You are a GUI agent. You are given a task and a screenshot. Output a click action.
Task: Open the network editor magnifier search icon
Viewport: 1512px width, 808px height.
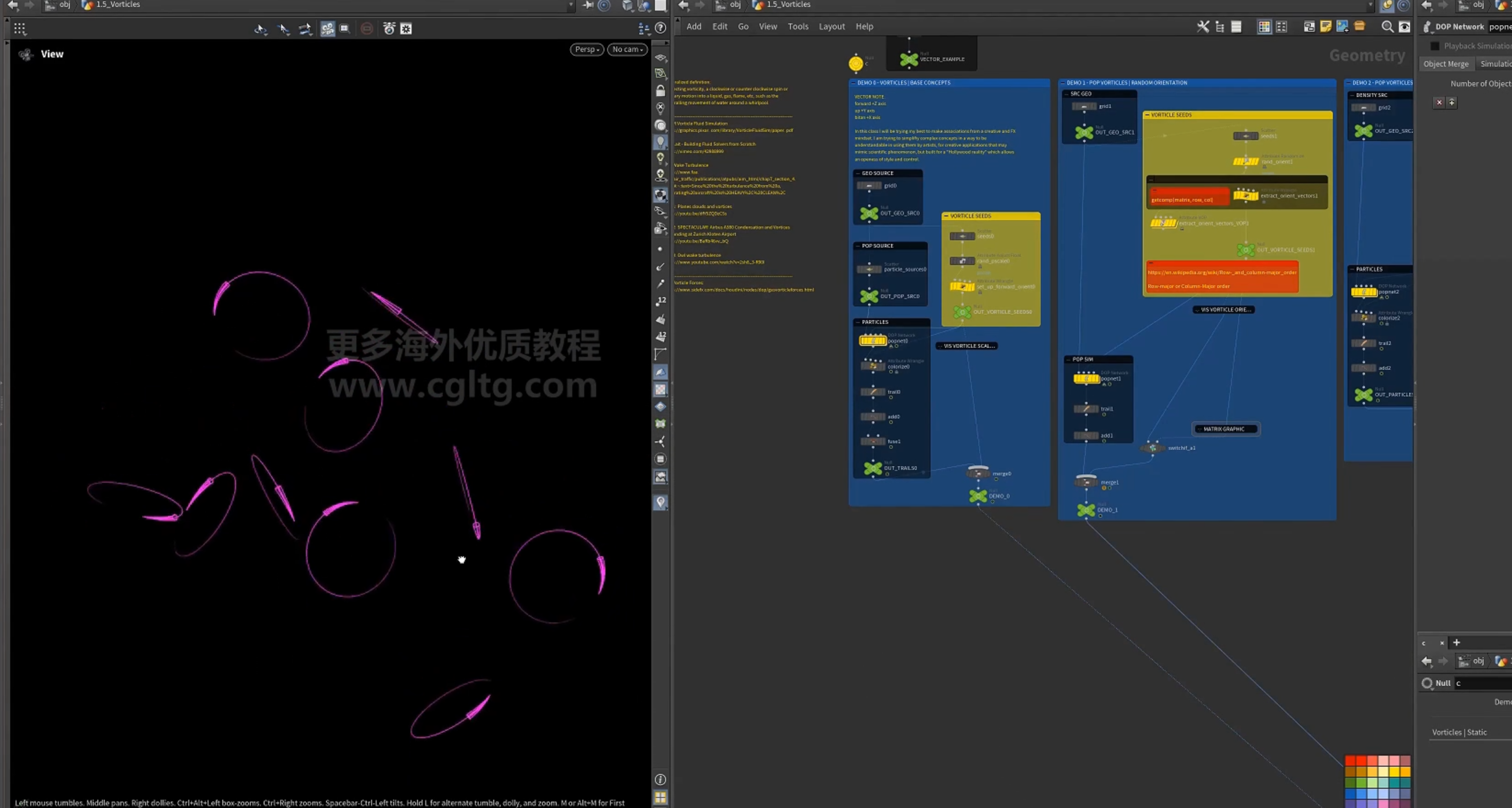[1387, 27]
